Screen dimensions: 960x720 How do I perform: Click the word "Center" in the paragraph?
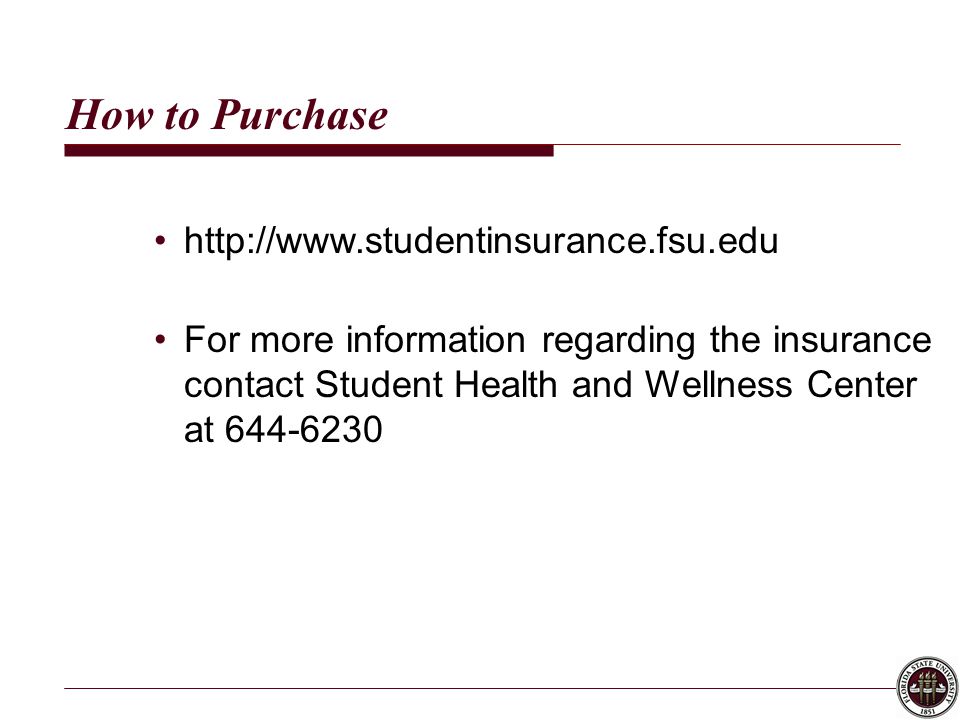862,384
